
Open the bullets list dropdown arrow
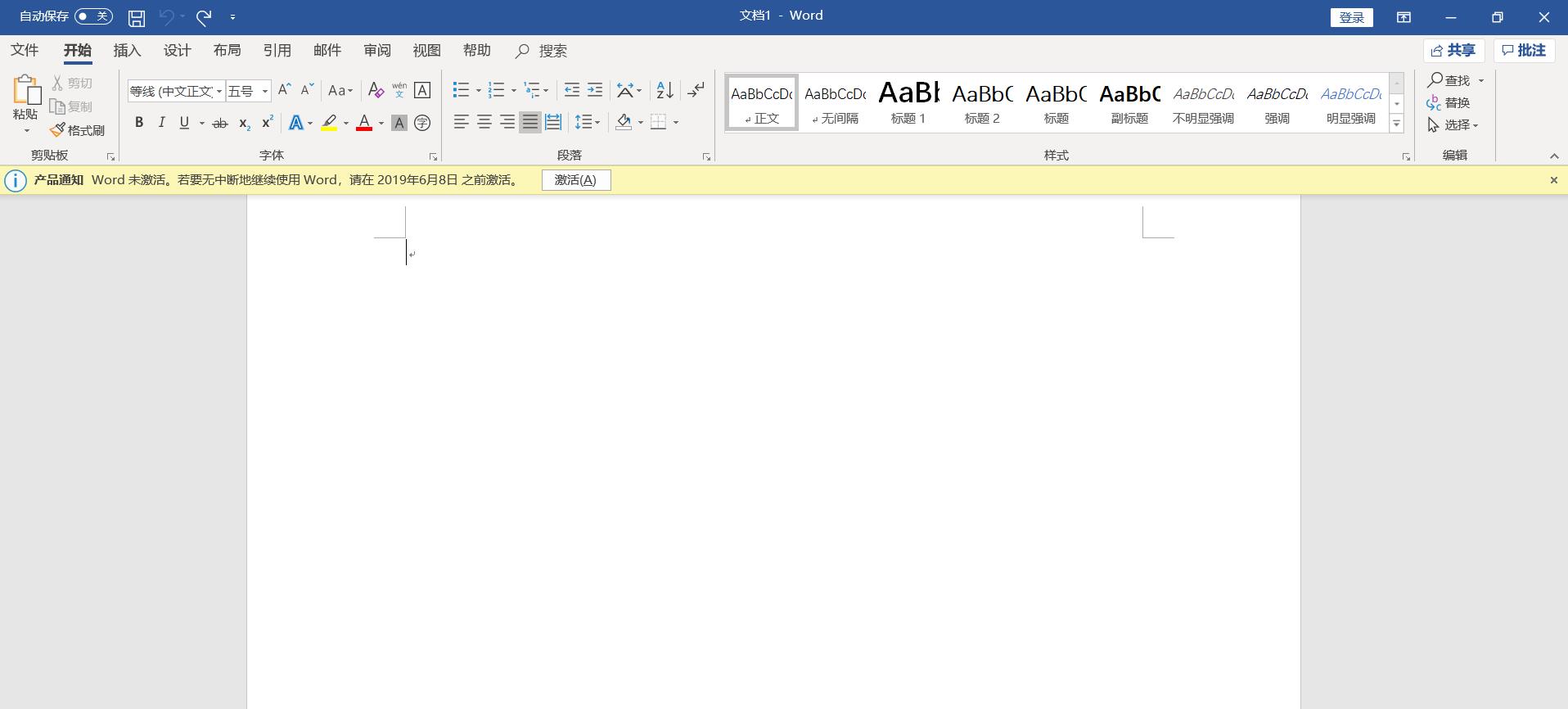(x=479, y=90)
